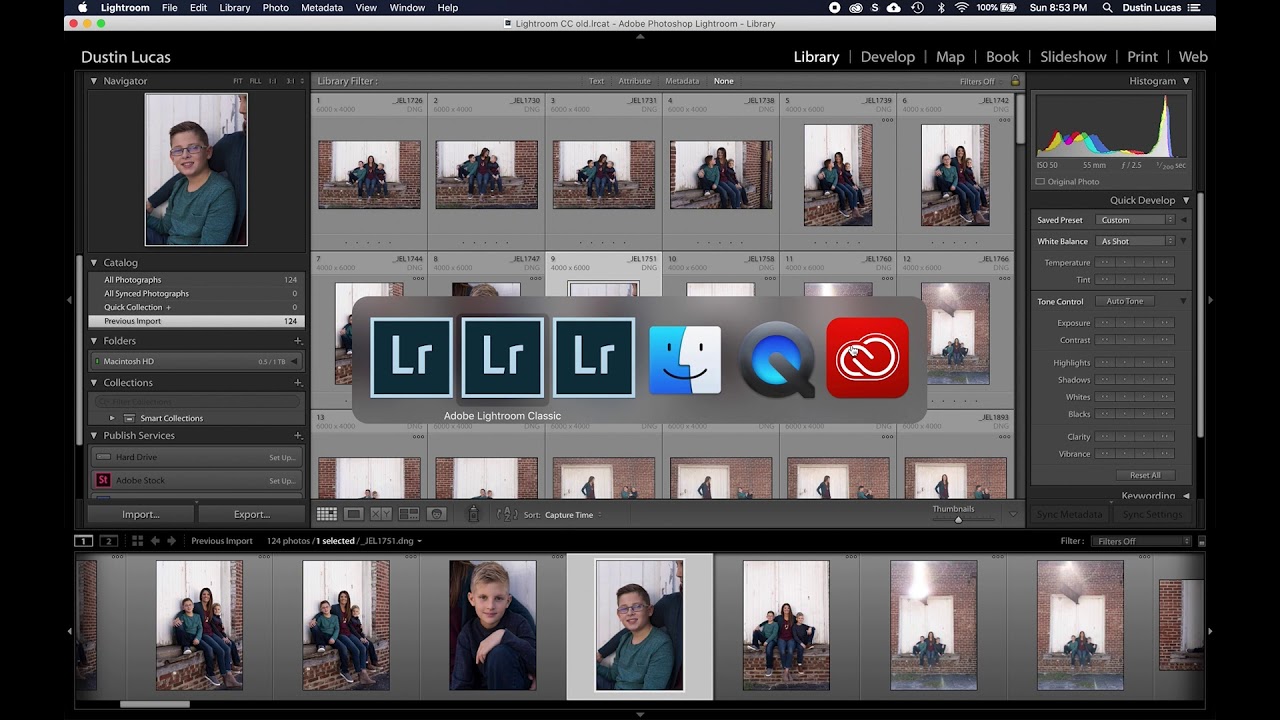1280x720 pixels.
Task: Open the Photo menu
Action: (275, 7)
